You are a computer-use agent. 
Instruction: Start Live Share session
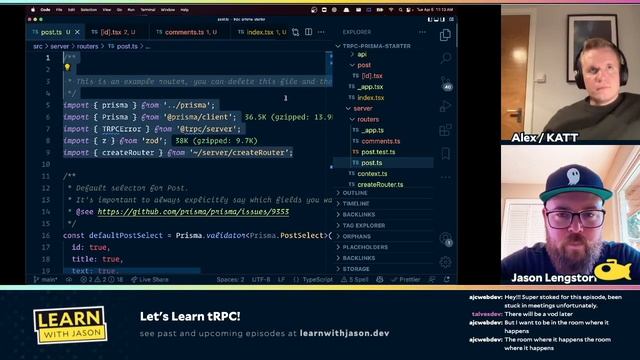(x=149, y=280)
